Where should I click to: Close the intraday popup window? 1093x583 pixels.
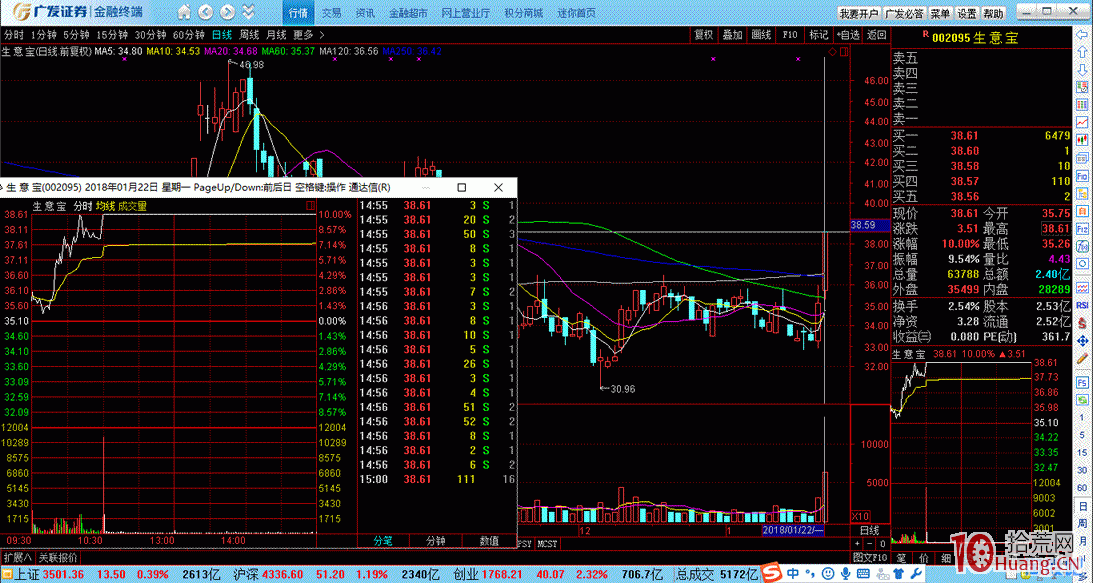[498, 188]
